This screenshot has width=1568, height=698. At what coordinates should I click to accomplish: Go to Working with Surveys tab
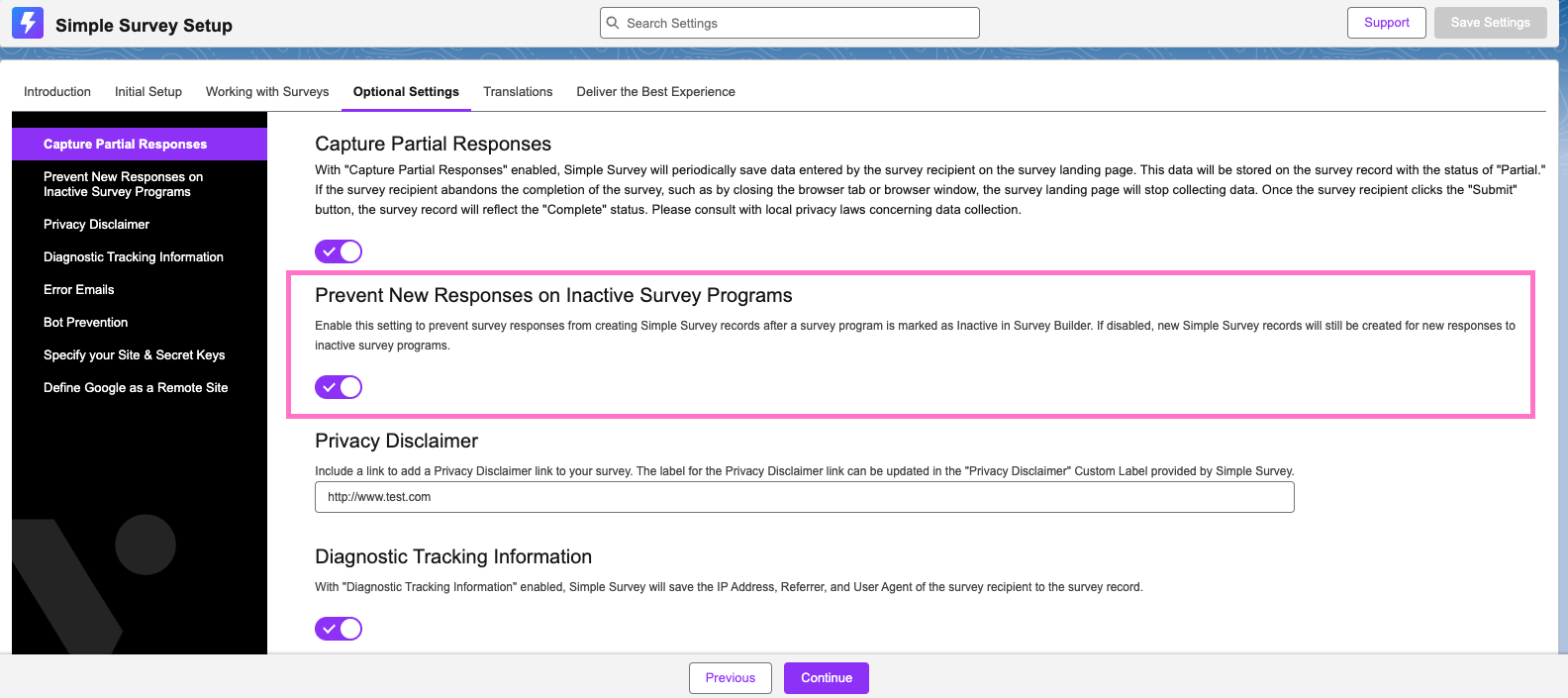267,92
